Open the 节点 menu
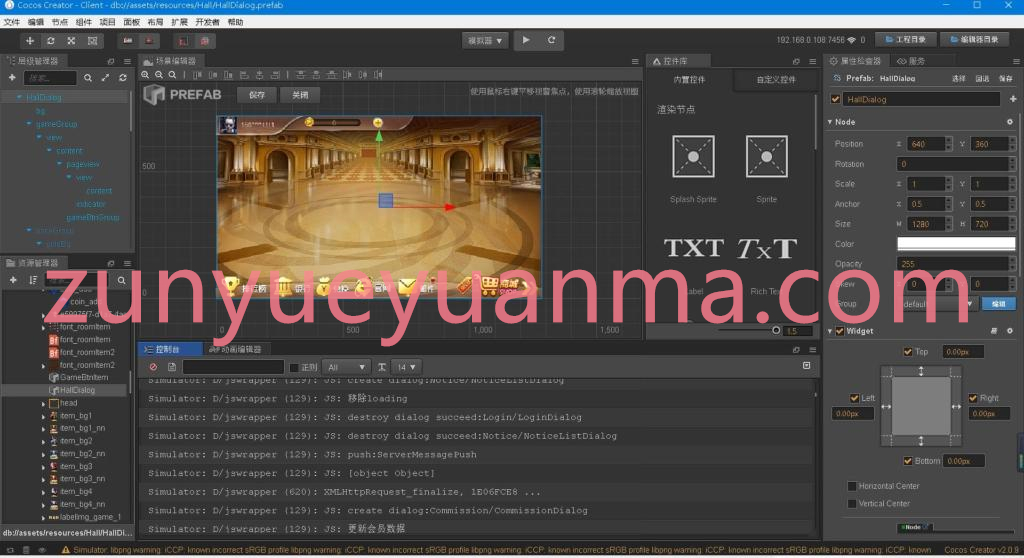Image resolution: width=1024 pixels, height=558 pixels. click(x=59, y=22)
